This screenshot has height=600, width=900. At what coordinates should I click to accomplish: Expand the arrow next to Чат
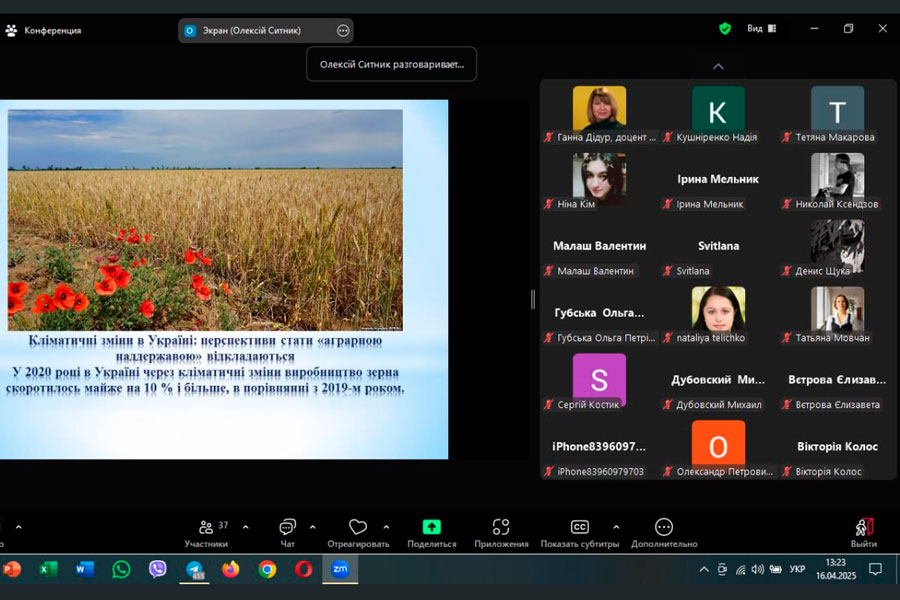click(313, 527)
